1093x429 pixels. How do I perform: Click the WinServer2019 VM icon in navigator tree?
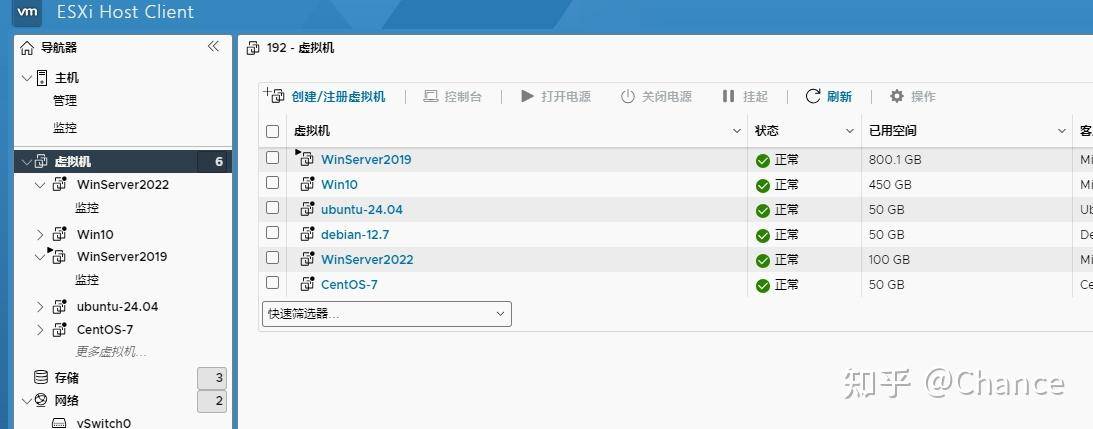click(59, 256)
